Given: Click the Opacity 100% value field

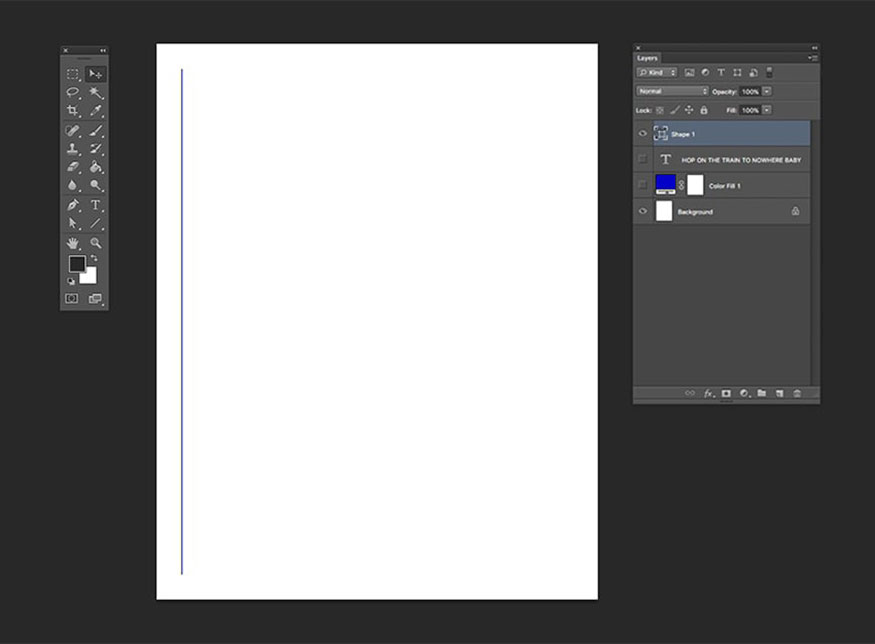Looking at the screenshot, I should [x=751, y=92].
